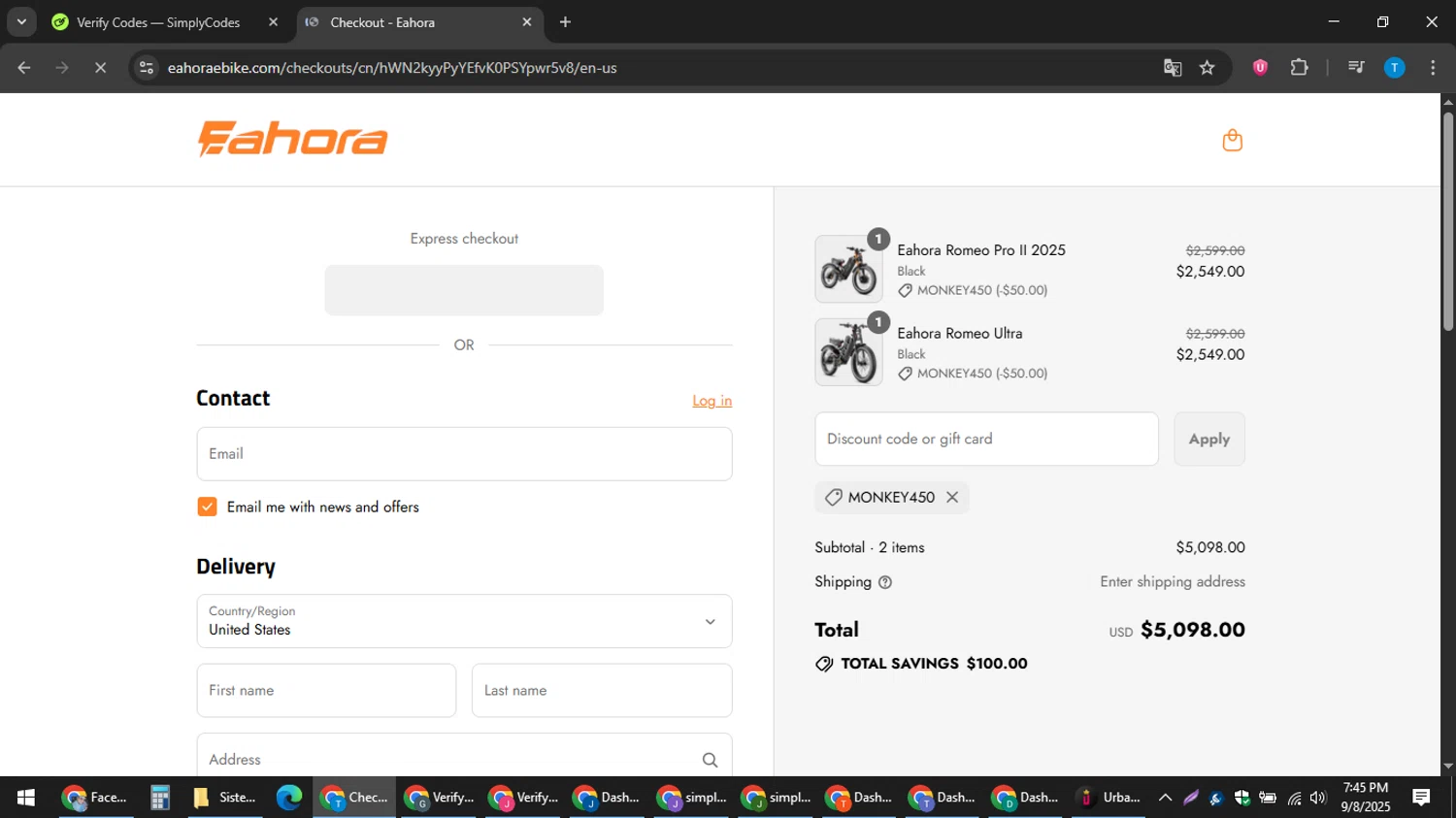The height and width of the screenshot is (818, 1456).
Task: Click the Apply discount button
Action: point(1209,439)
